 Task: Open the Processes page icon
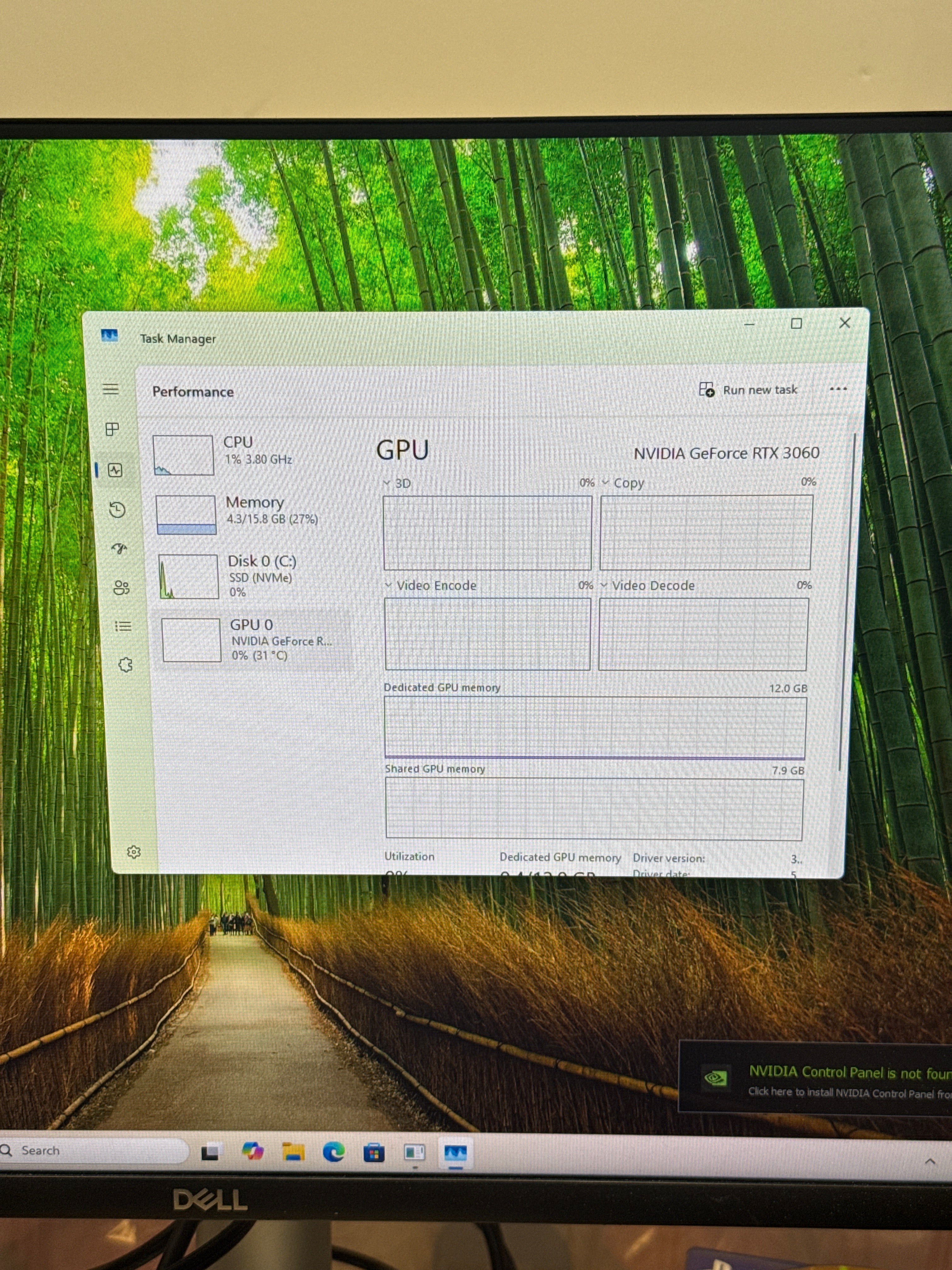(x=112, y=429)
